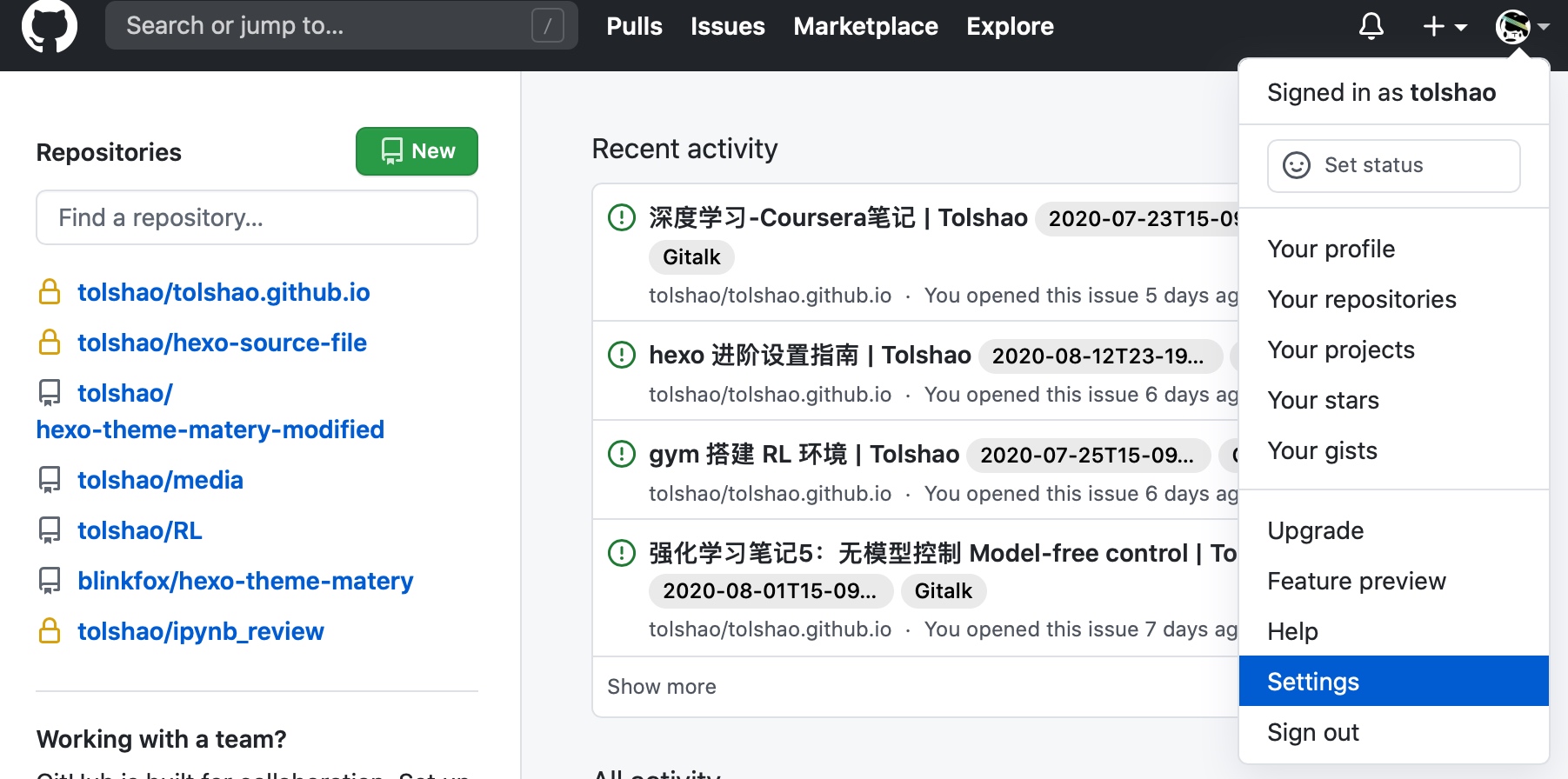
Task: Open the tolshao/hexo-theme-matery-modified repository link
Action: (x=210, y=411)
